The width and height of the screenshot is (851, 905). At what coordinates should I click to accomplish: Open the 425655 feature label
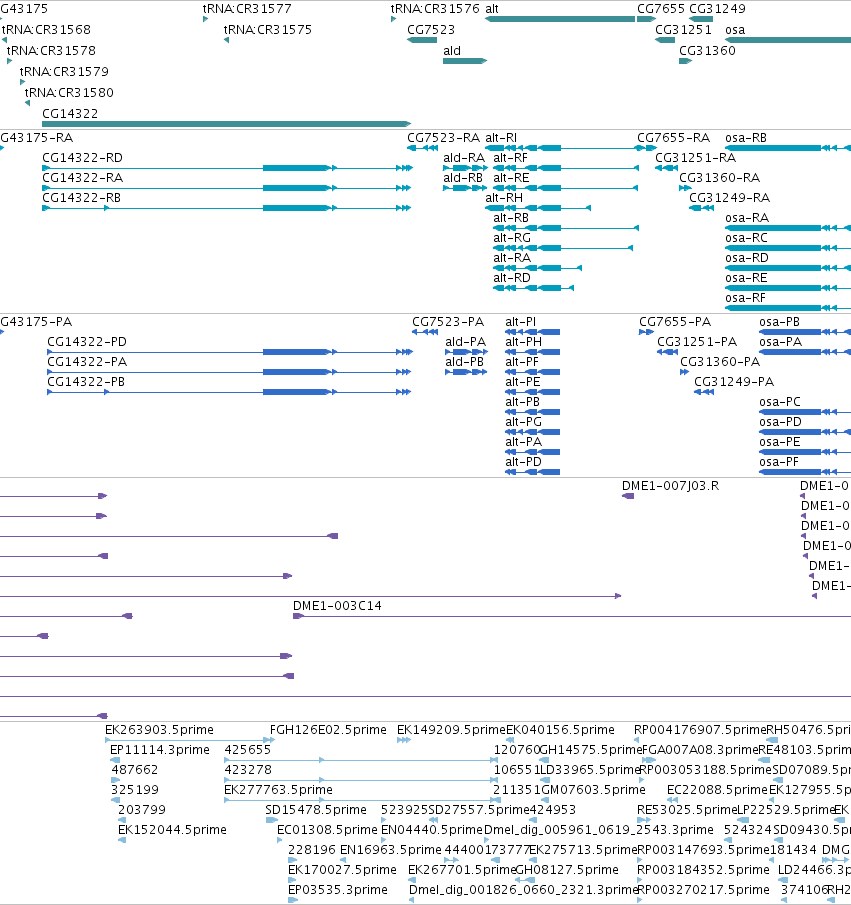248,750
